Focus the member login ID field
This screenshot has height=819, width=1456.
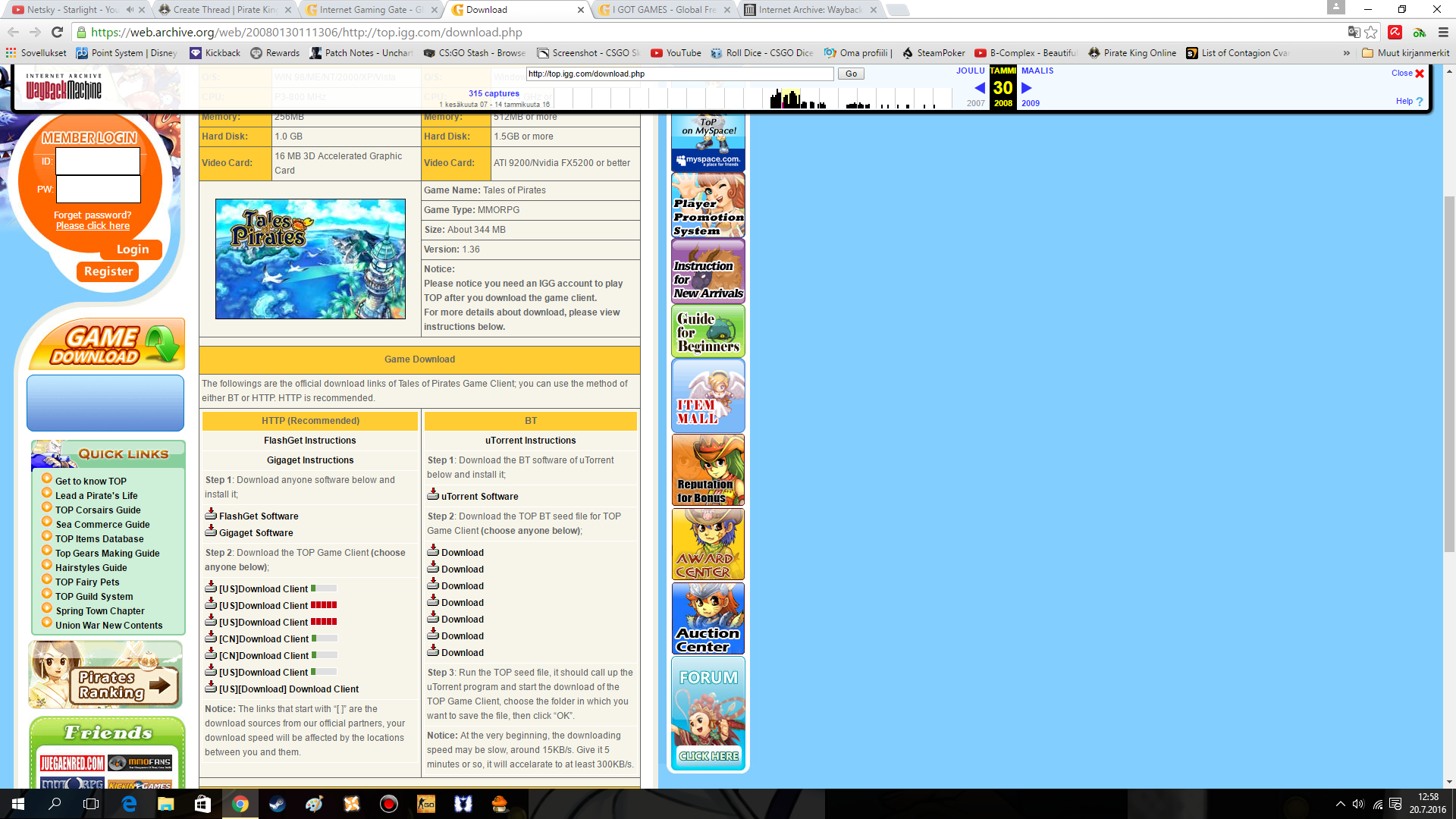pos(98,162)
